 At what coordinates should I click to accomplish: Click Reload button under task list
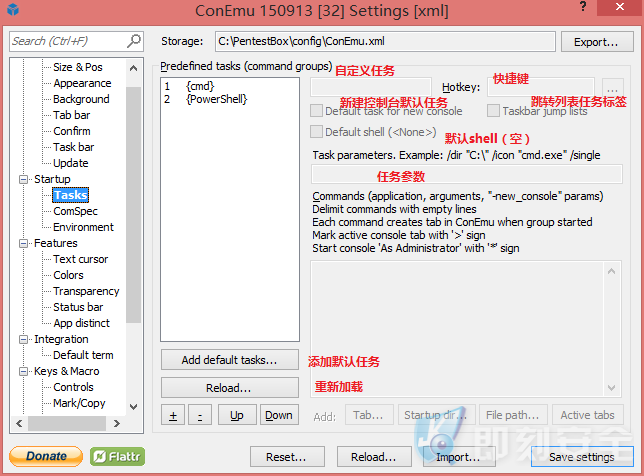pyautogui.click(x=230, y=388)
